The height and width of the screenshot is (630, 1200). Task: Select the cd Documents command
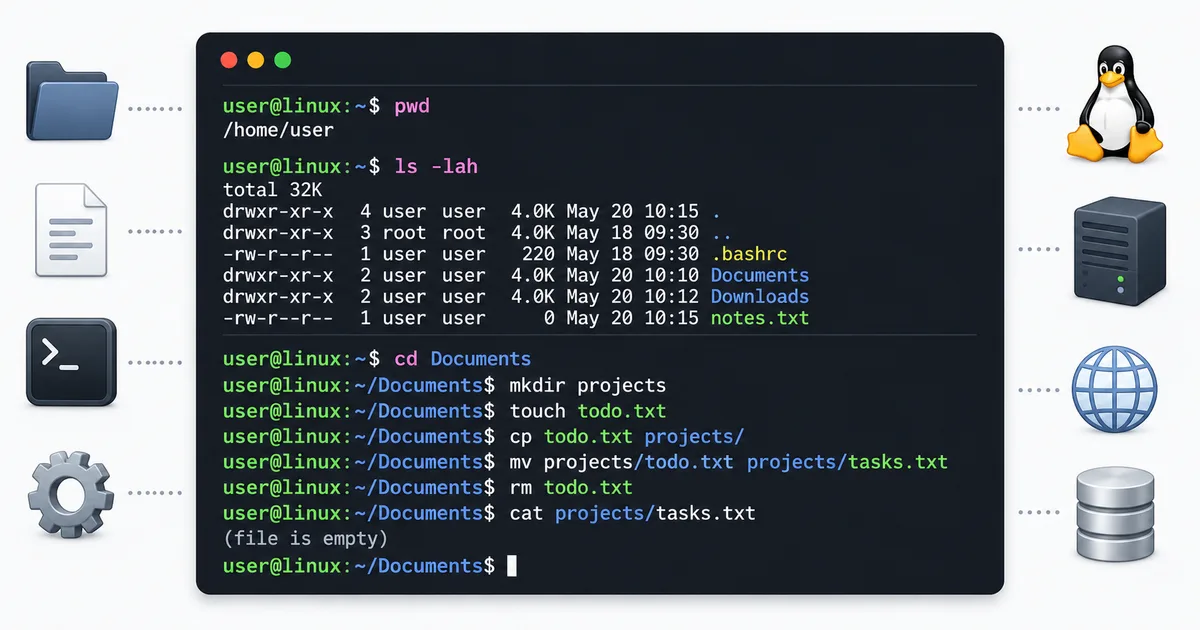(463, 359)
